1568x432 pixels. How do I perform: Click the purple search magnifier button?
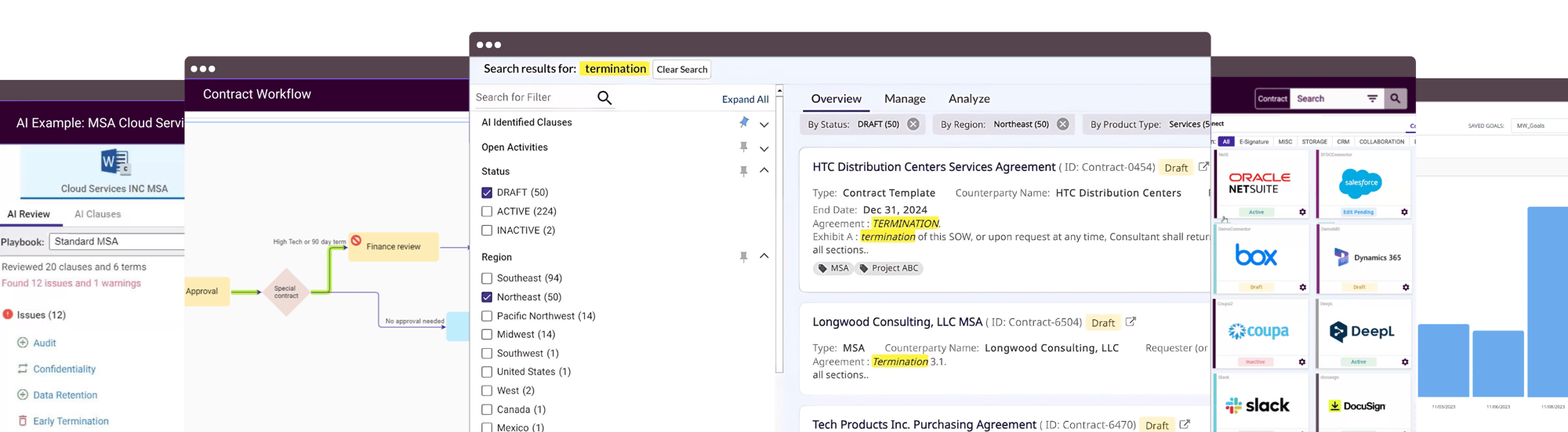pos(1395,99)
